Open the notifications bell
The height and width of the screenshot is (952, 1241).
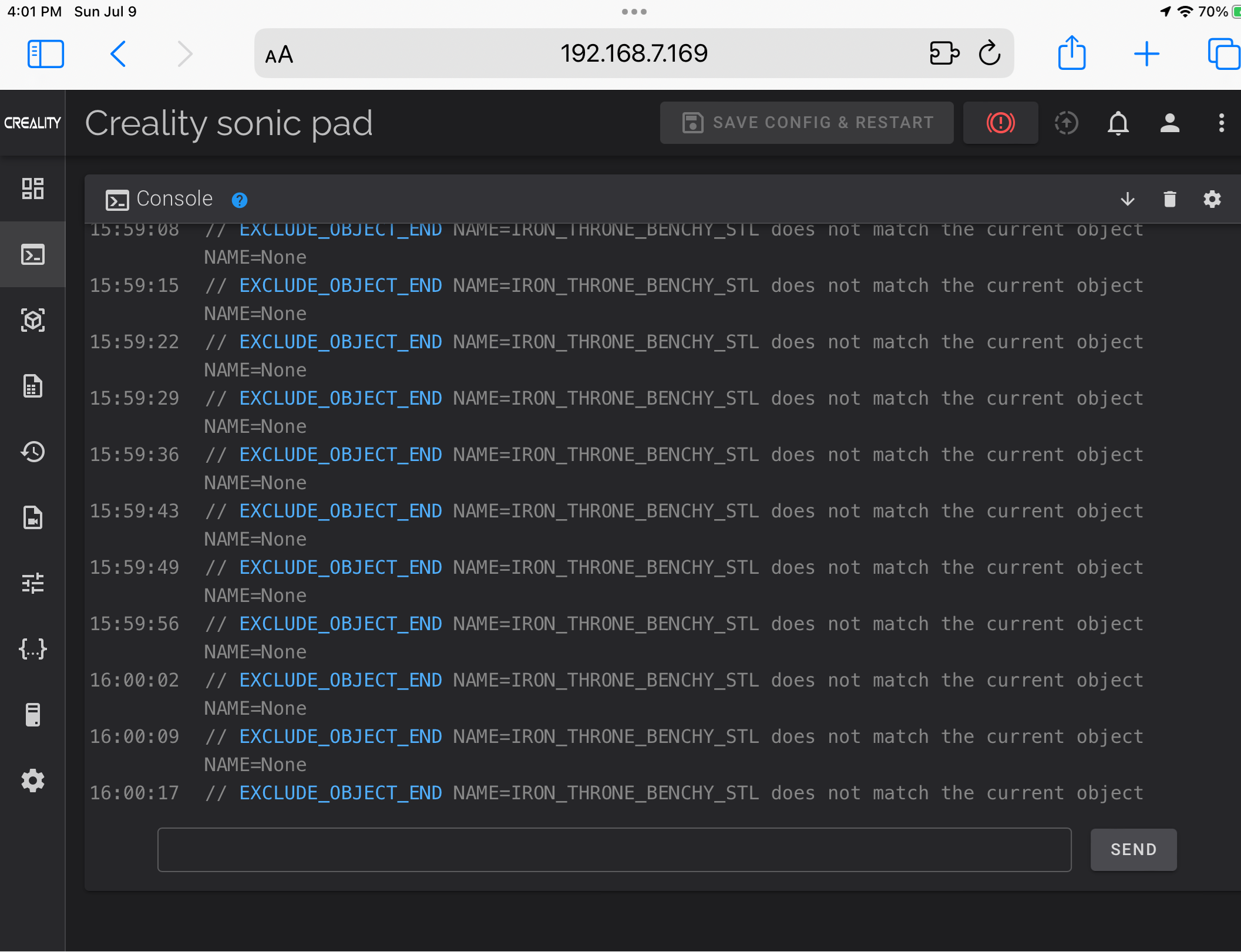[x=1118, y=123]
